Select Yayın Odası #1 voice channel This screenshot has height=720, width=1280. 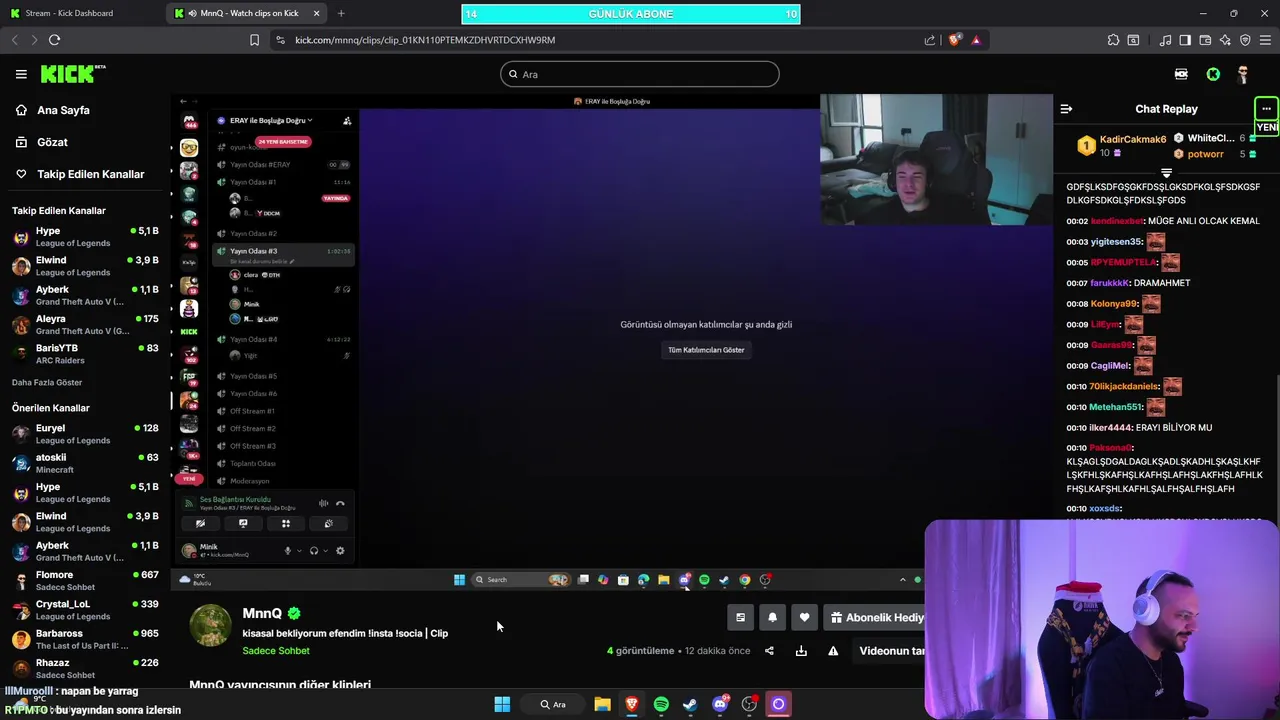(x=285, y=182)
